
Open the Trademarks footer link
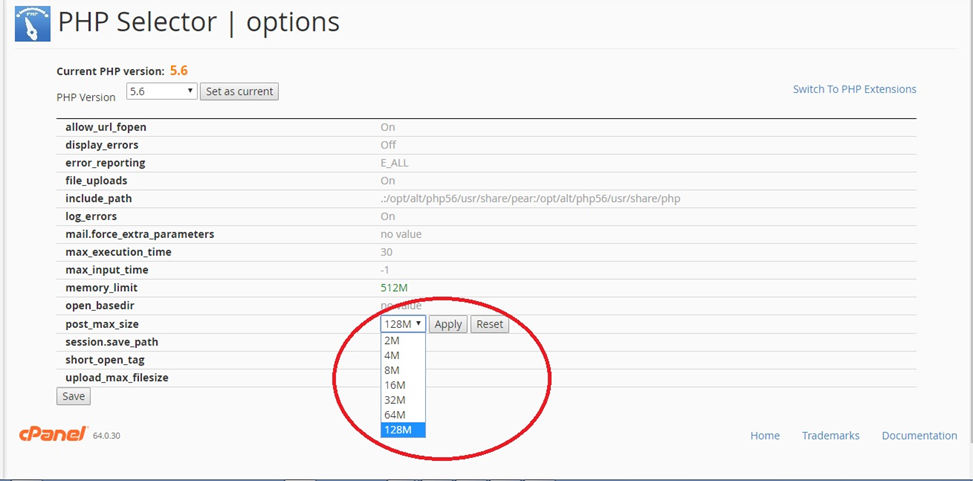click(x=830, y=436)
